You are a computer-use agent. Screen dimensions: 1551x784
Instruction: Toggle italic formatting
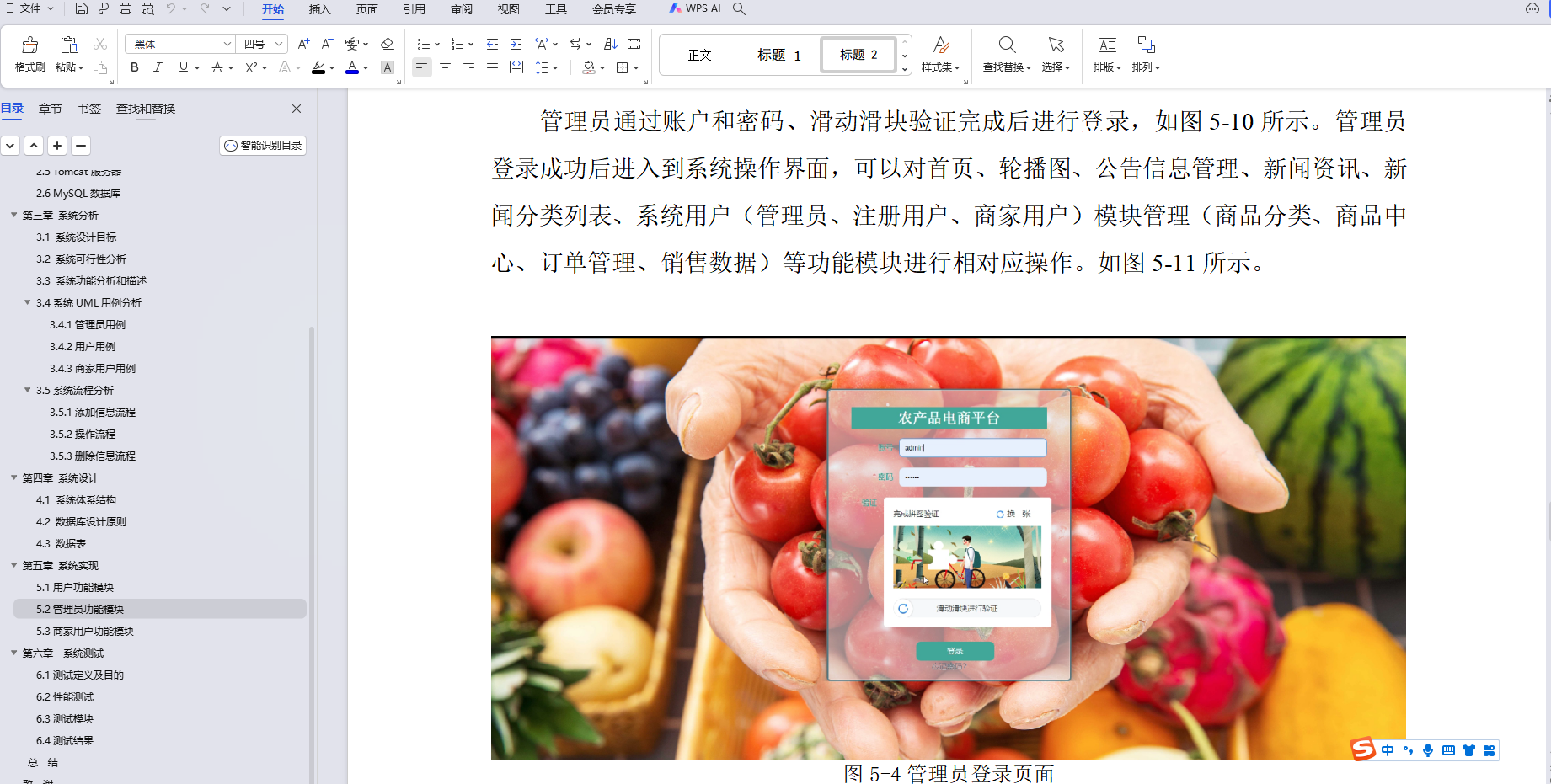pos(158,67)
